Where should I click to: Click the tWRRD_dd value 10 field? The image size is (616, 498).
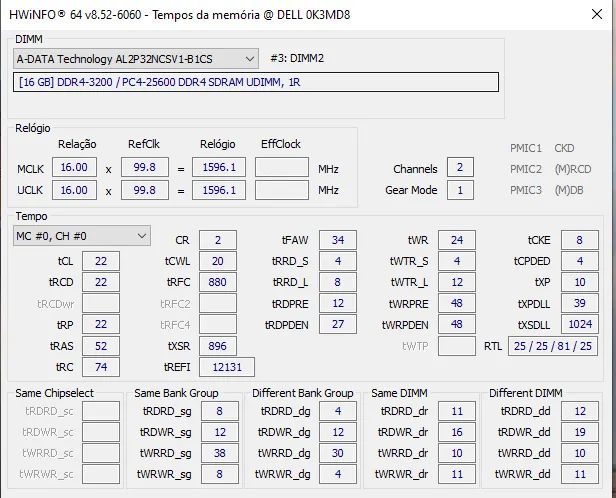pos(580,453)
